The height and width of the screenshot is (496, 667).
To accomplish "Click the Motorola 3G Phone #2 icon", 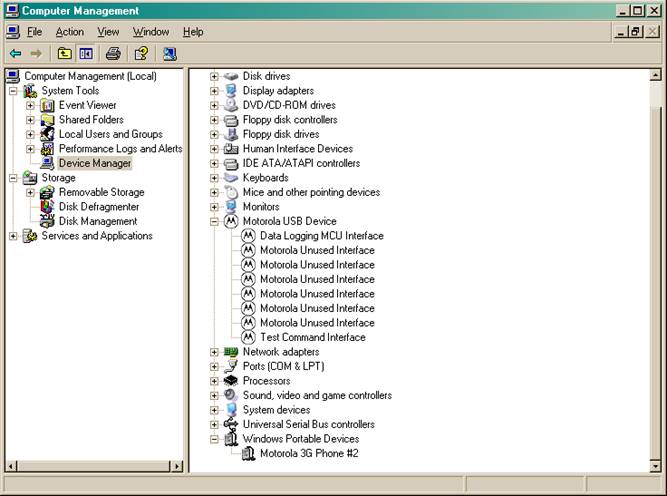I will [x=248, y=453].
